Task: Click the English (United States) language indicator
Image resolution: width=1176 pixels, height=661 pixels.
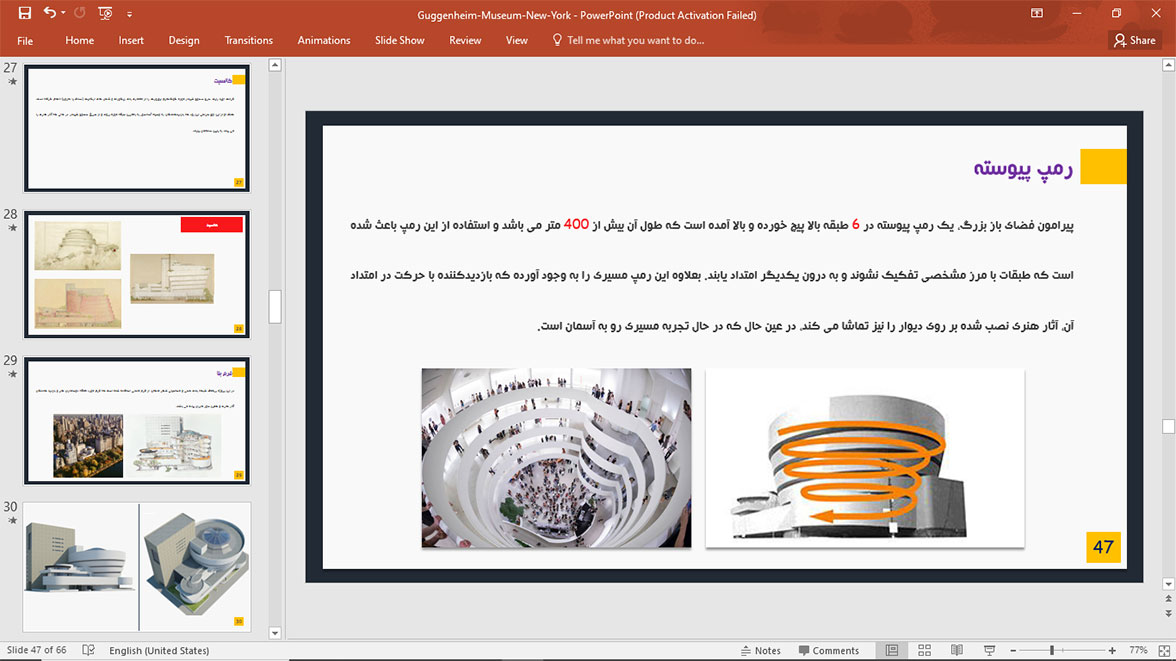Action: [159, 650]
